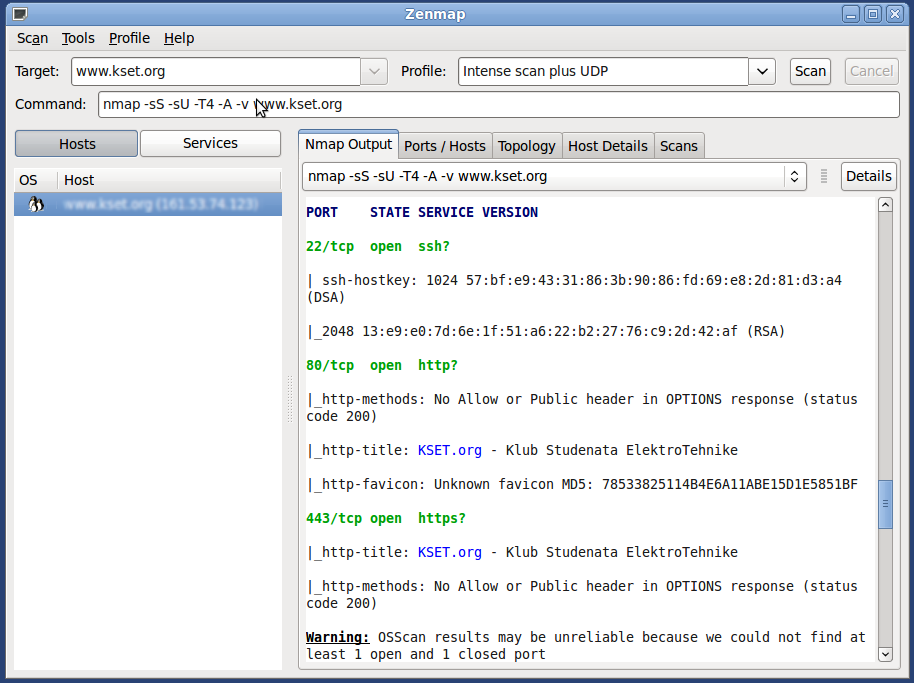Sort host list by OS column header
The image size is (914, 683).
[x=35, y=180]
